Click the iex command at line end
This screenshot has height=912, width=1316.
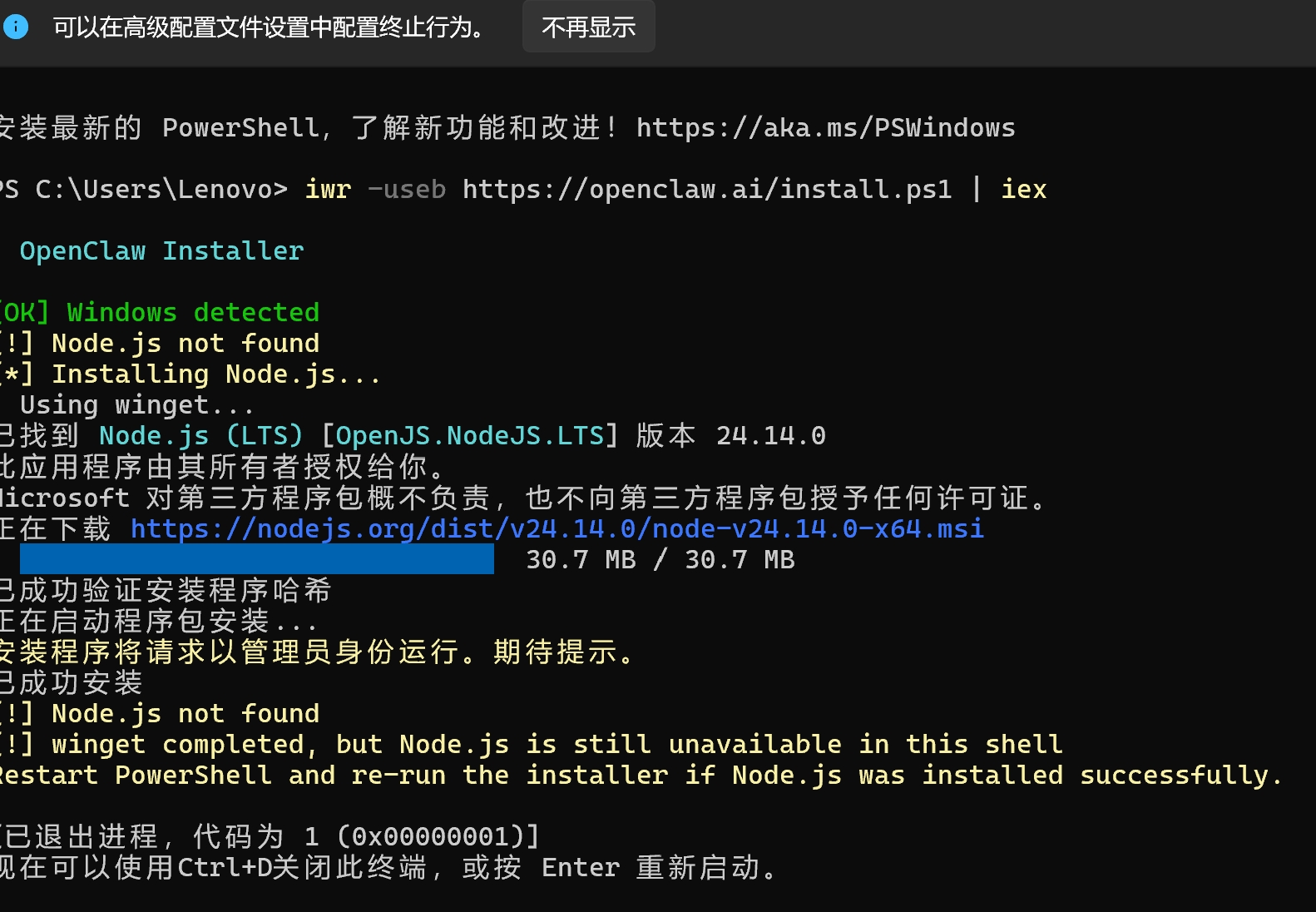point(1023,190)
